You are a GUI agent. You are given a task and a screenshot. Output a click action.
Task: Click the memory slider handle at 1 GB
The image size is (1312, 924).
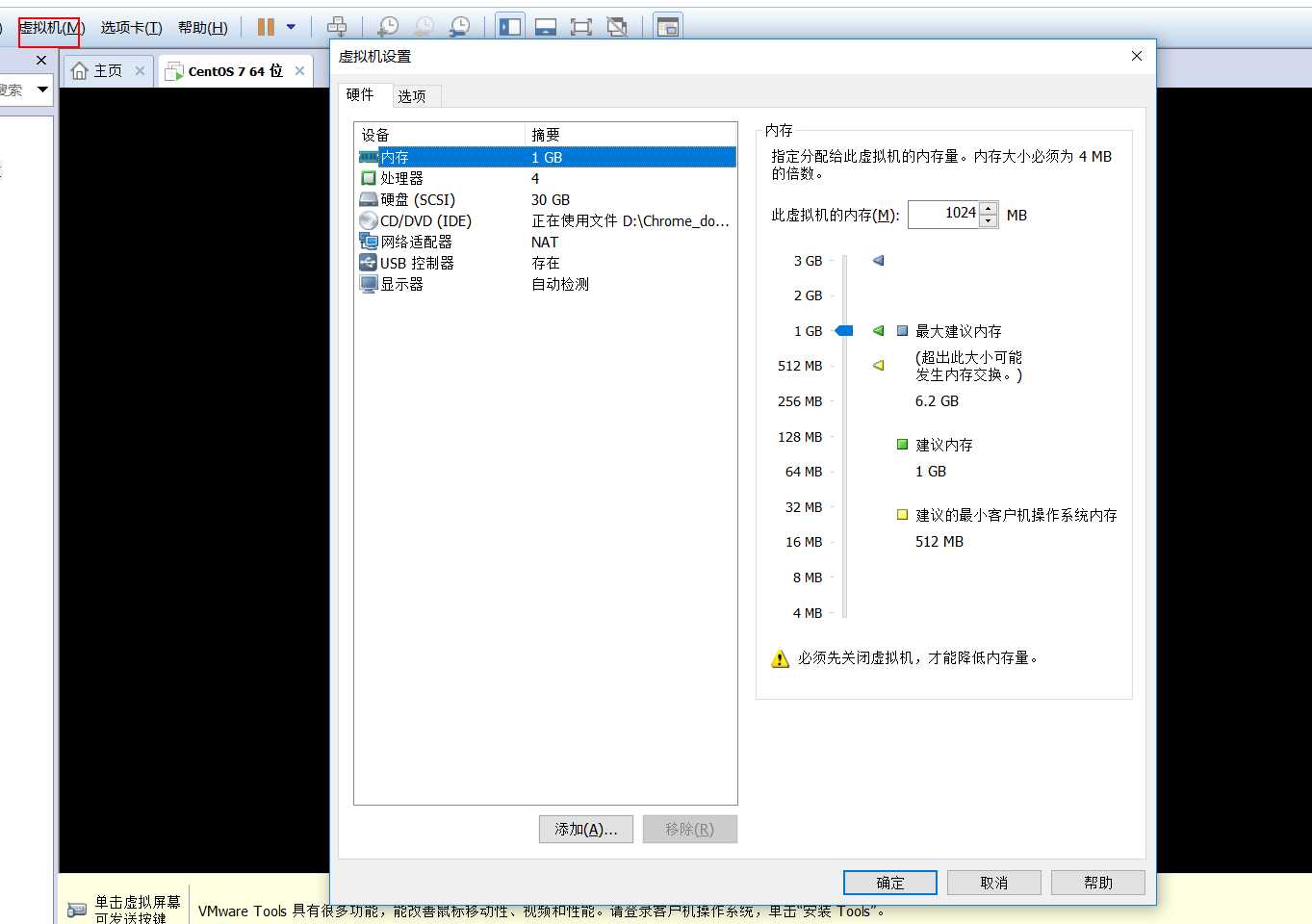(844, 331)
